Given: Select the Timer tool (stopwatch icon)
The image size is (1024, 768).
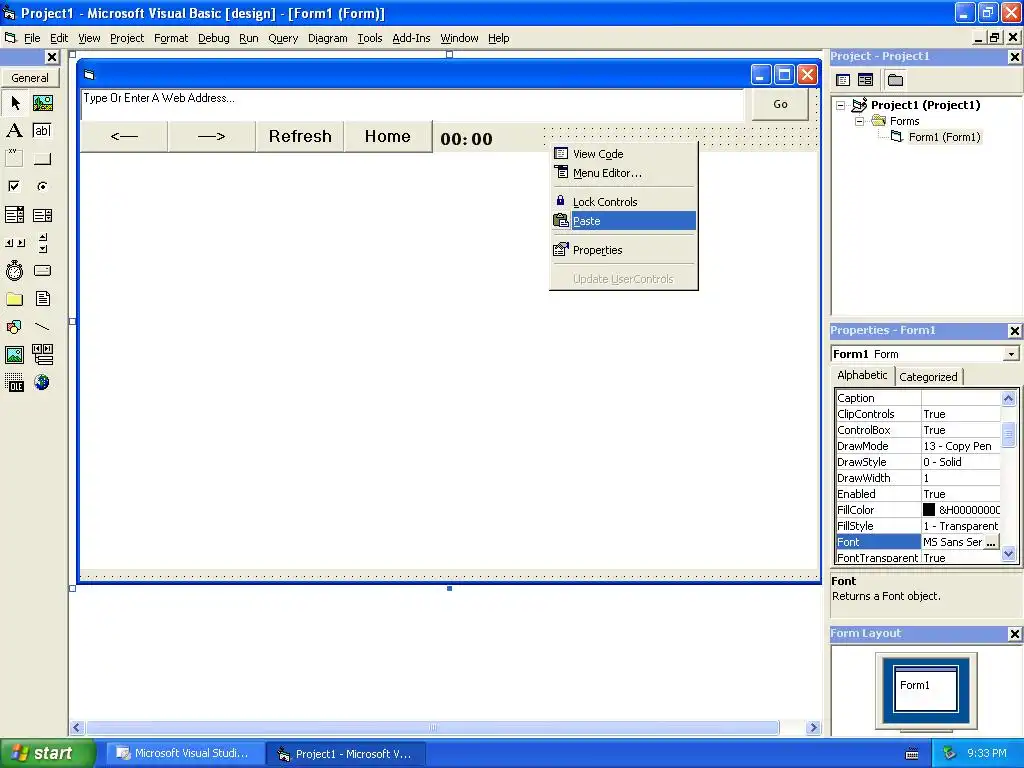Looking at the screenshot, I should point(14,270).
